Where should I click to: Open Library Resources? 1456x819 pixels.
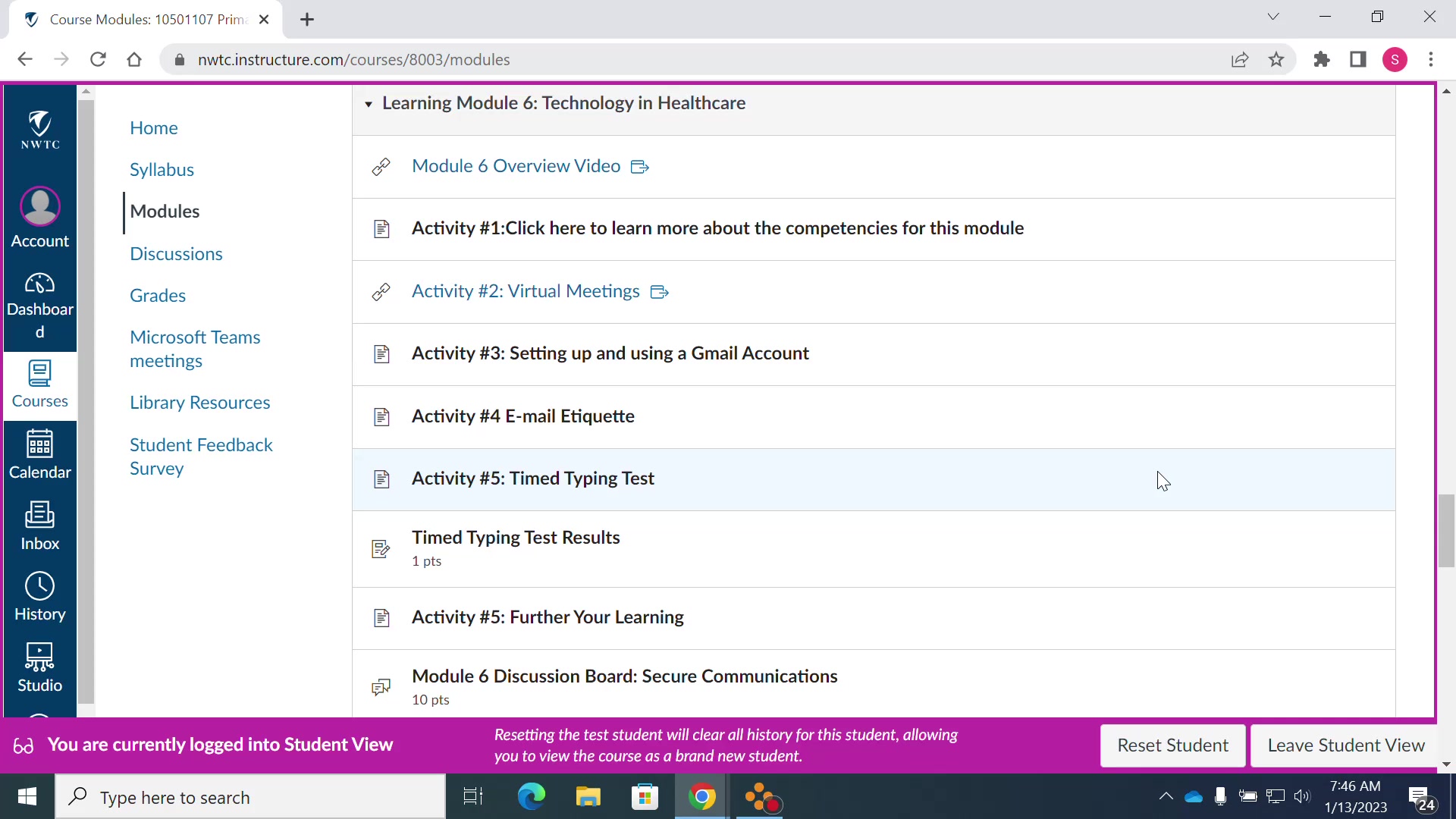(x=200, y=402)
